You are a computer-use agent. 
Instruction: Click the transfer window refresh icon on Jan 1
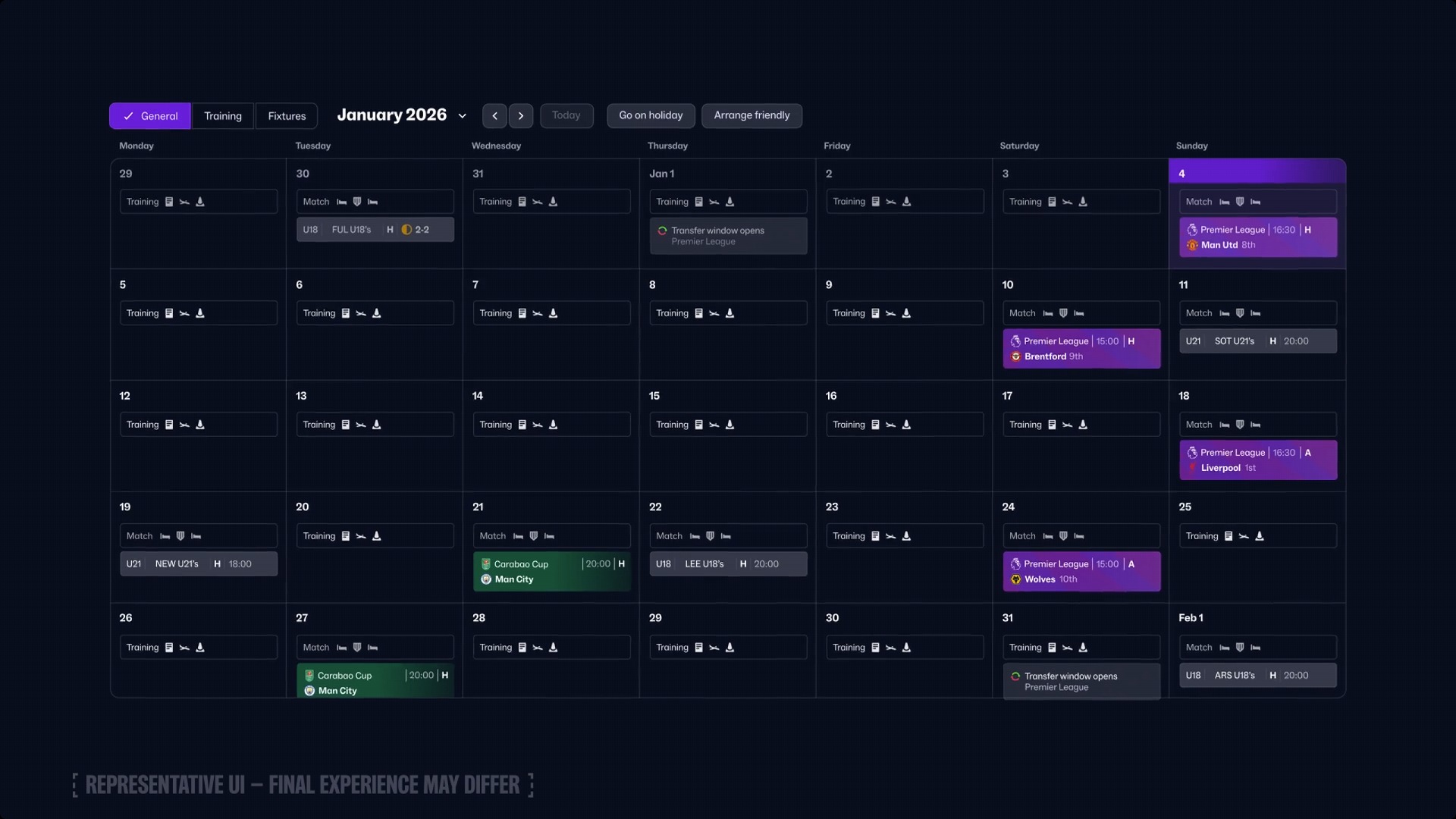(x=663, y=231)
